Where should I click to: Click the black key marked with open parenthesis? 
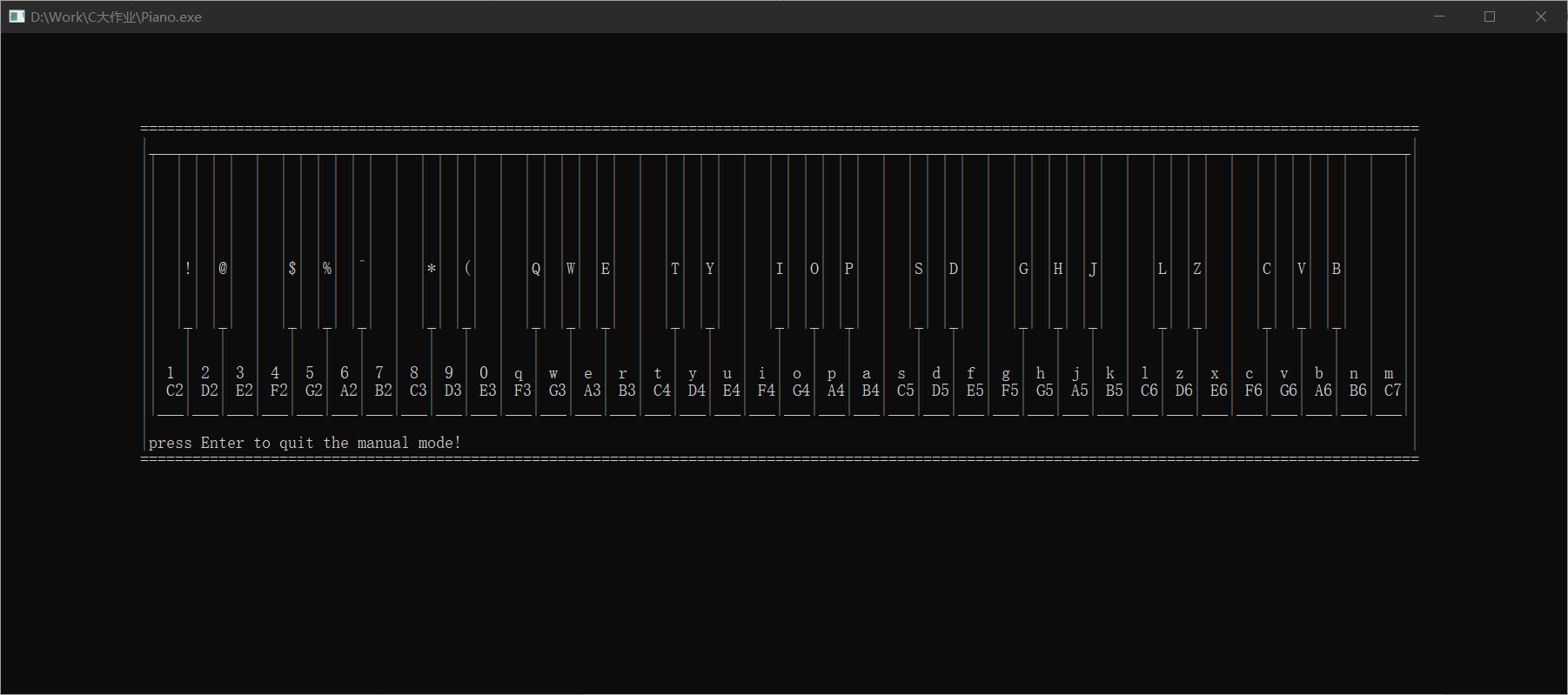point(466,244)
